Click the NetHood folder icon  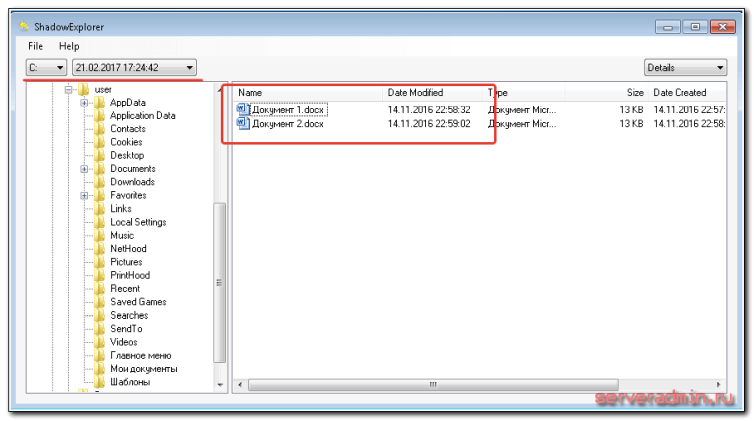point(100,248)
